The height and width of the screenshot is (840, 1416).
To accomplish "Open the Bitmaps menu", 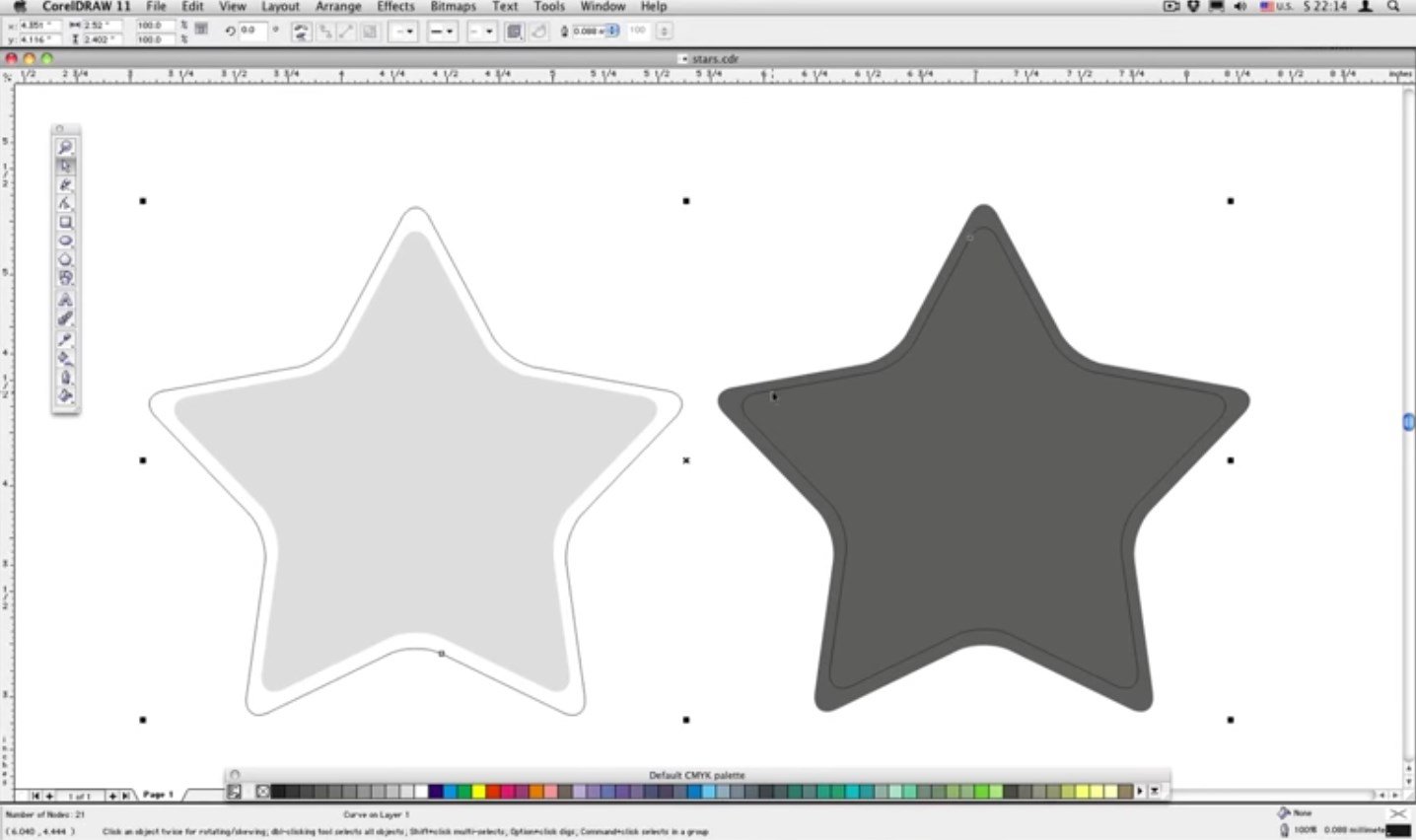I will pyautogui.click(x=453, y=6).
